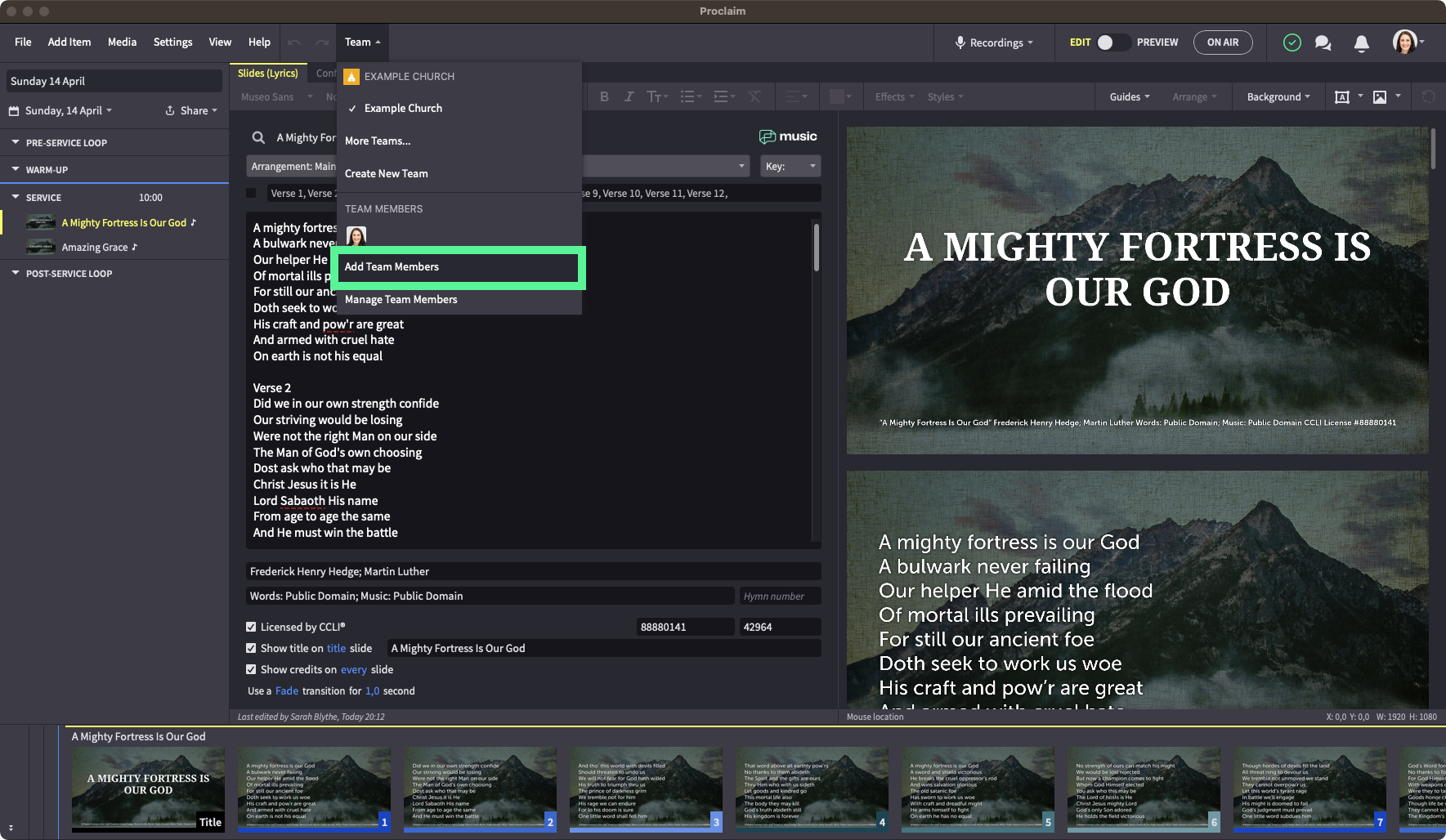This screenshot has height=840, width=1446.
Task: Select the Title slide thumbnail
Action: (x=148, y=789)
